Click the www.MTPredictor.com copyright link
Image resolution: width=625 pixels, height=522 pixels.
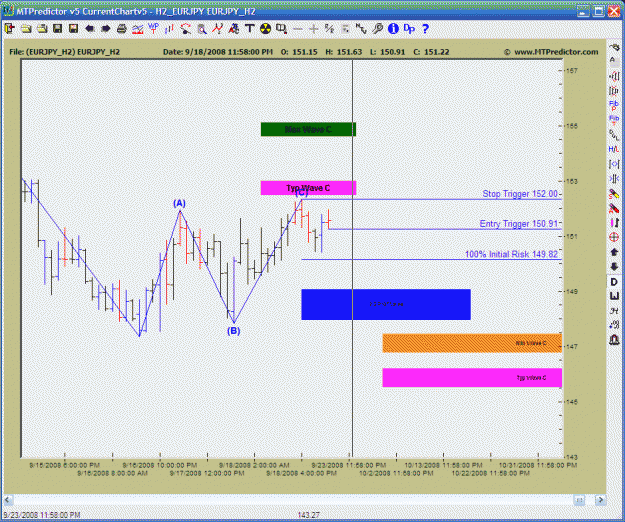551,52
